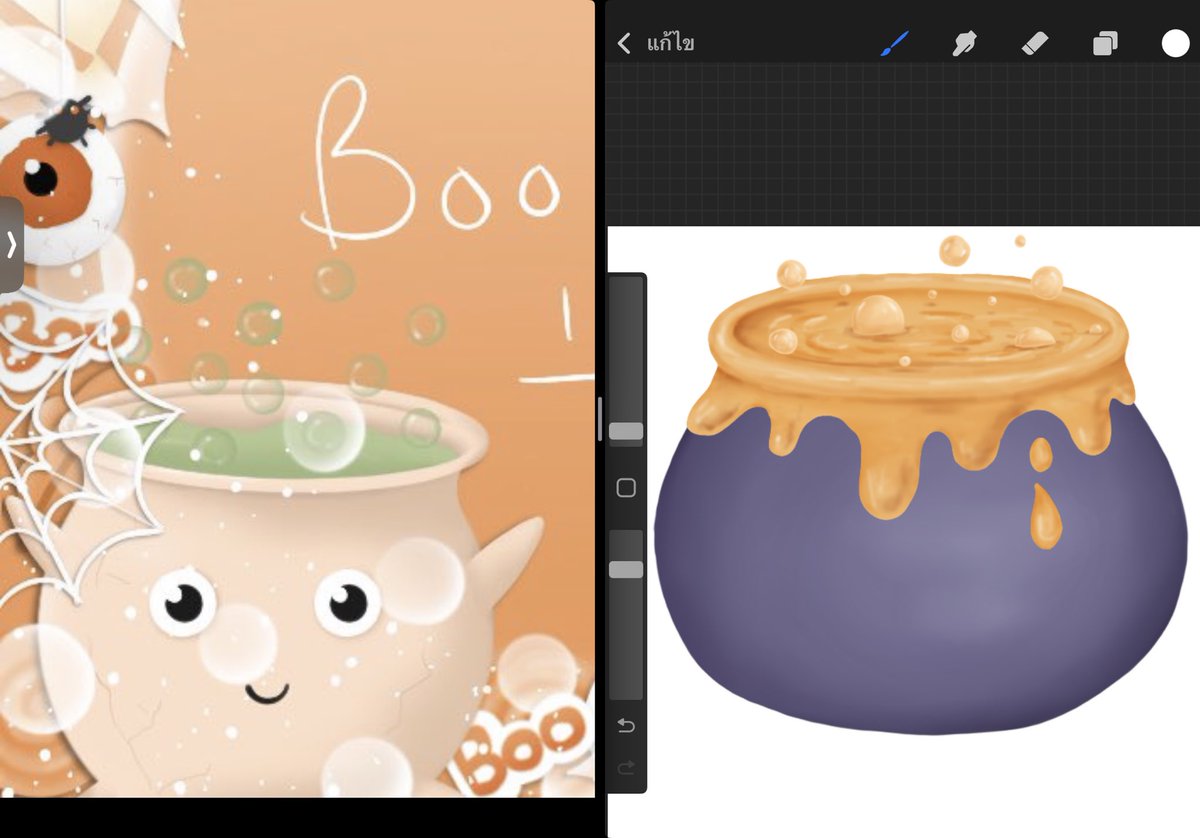Tap the square modify button between sliders
The image size is (1200, 838).
[x=626, y=488]
